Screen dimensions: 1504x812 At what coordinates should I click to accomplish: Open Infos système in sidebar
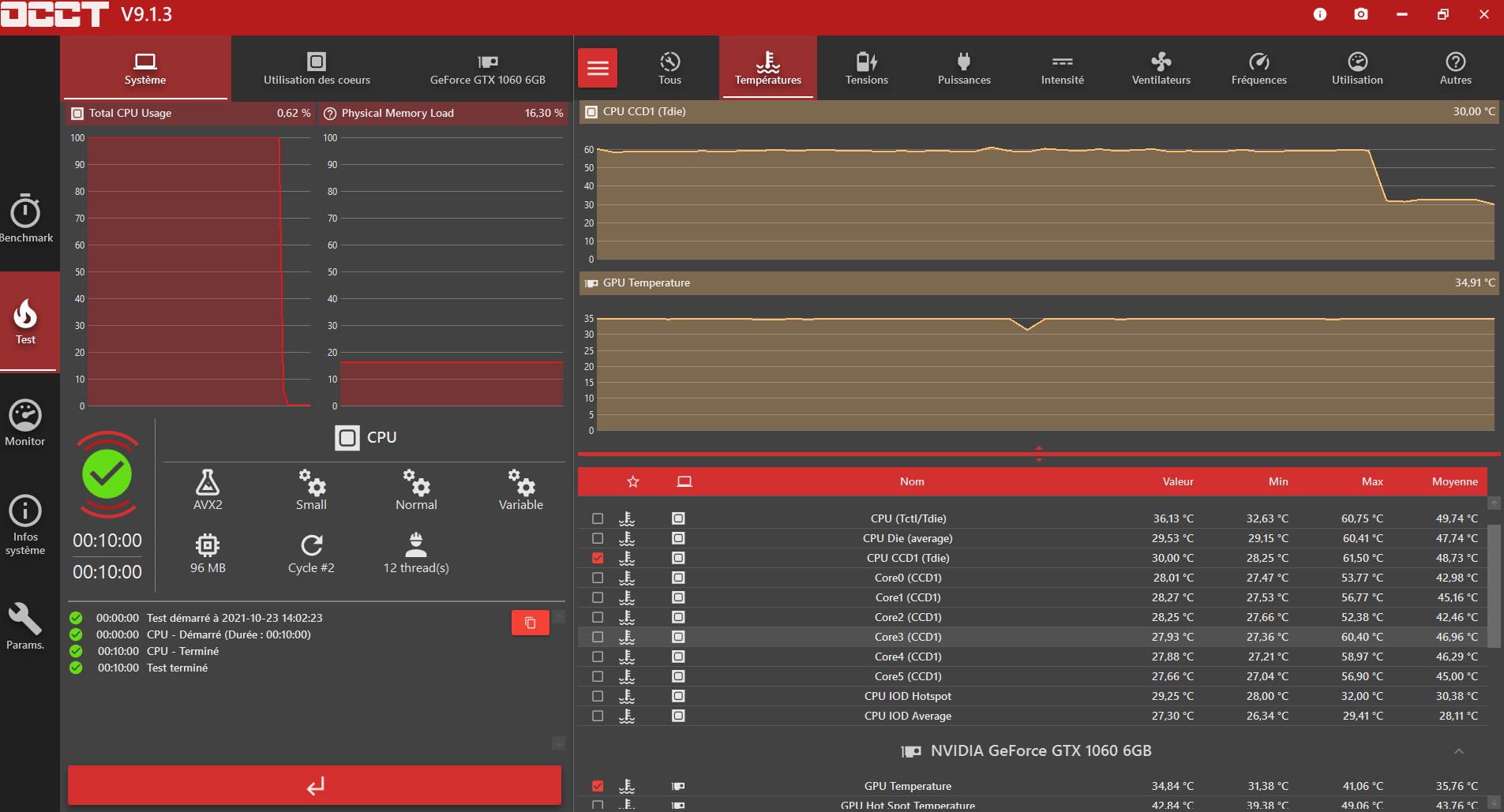pos(25,524)
